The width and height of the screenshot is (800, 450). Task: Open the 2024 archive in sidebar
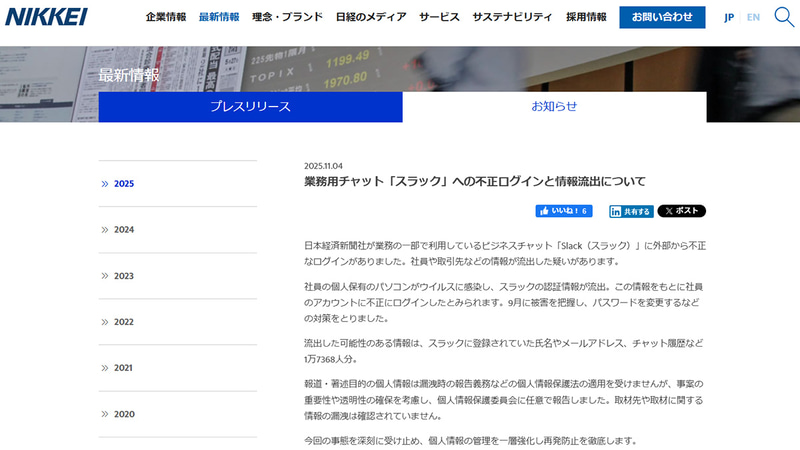click(x=178, y=230)
